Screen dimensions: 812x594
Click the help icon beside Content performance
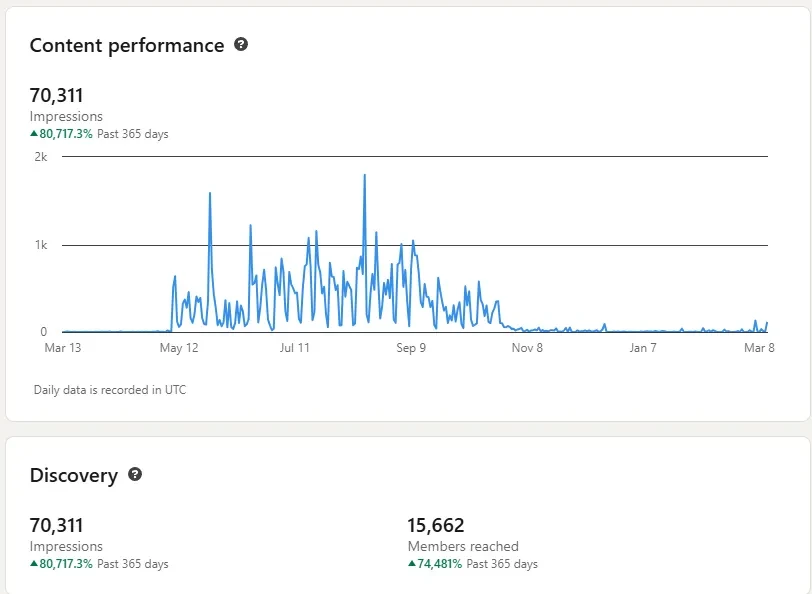click(x=241, y=45)
